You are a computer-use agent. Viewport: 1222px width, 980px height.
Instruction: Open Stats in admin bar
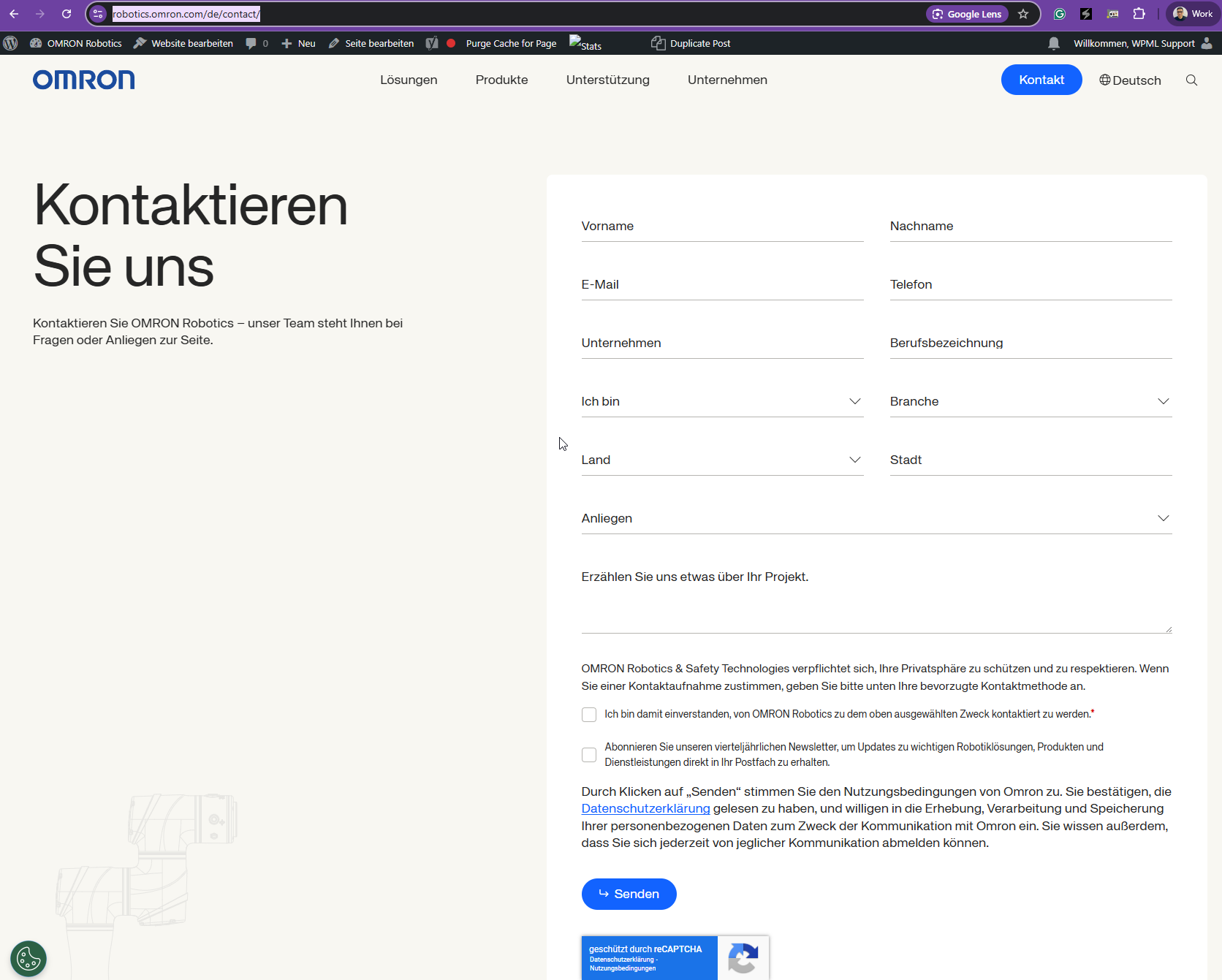tap(585, 43)
